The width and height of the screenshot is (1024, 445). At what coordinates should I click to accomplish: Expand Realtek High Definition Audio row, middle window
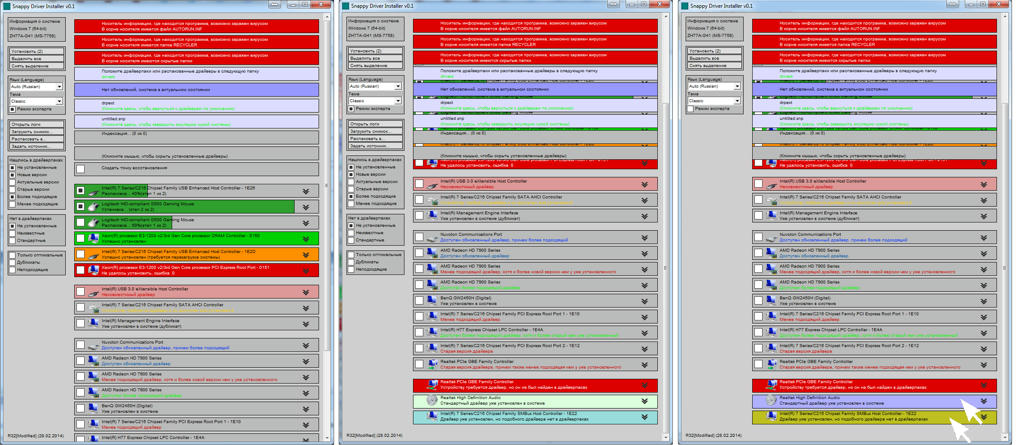645,401
